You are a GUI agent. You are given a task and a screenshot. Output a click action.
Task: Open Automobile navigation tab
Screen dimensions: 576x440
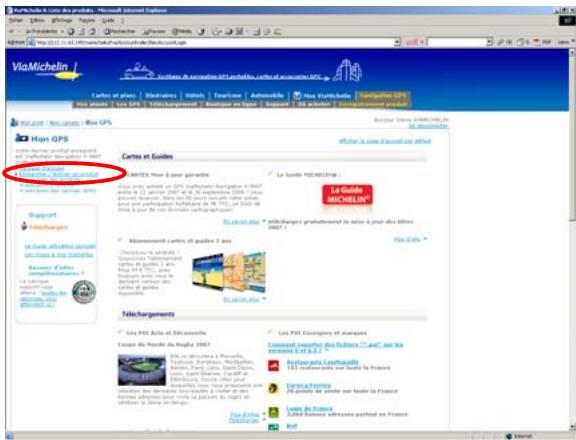[267, 95]
